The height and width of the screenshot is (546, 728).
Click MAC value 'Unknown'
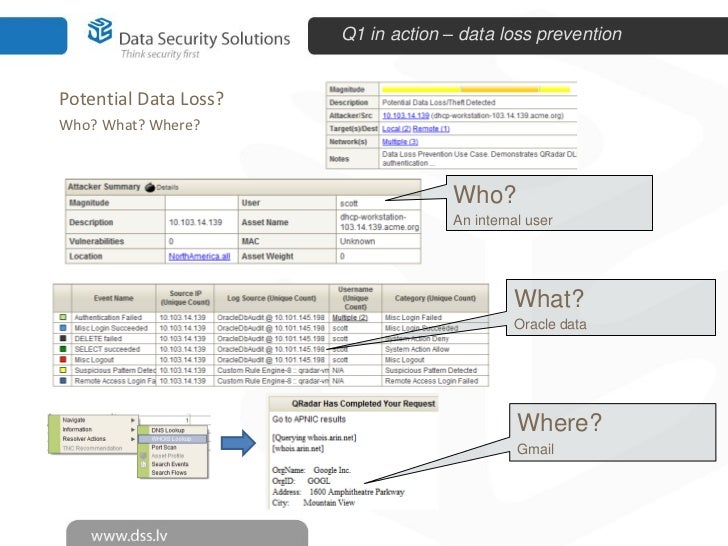[357, 241]
